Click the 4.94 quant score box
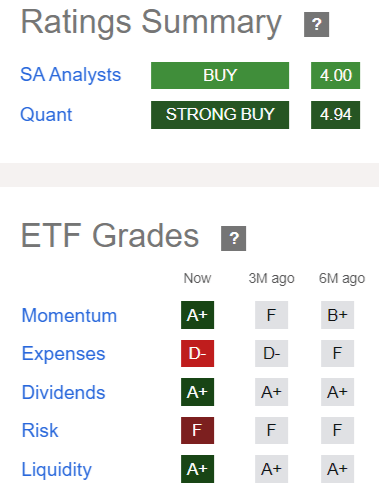The image size is (379, 492). click(335, 115)
